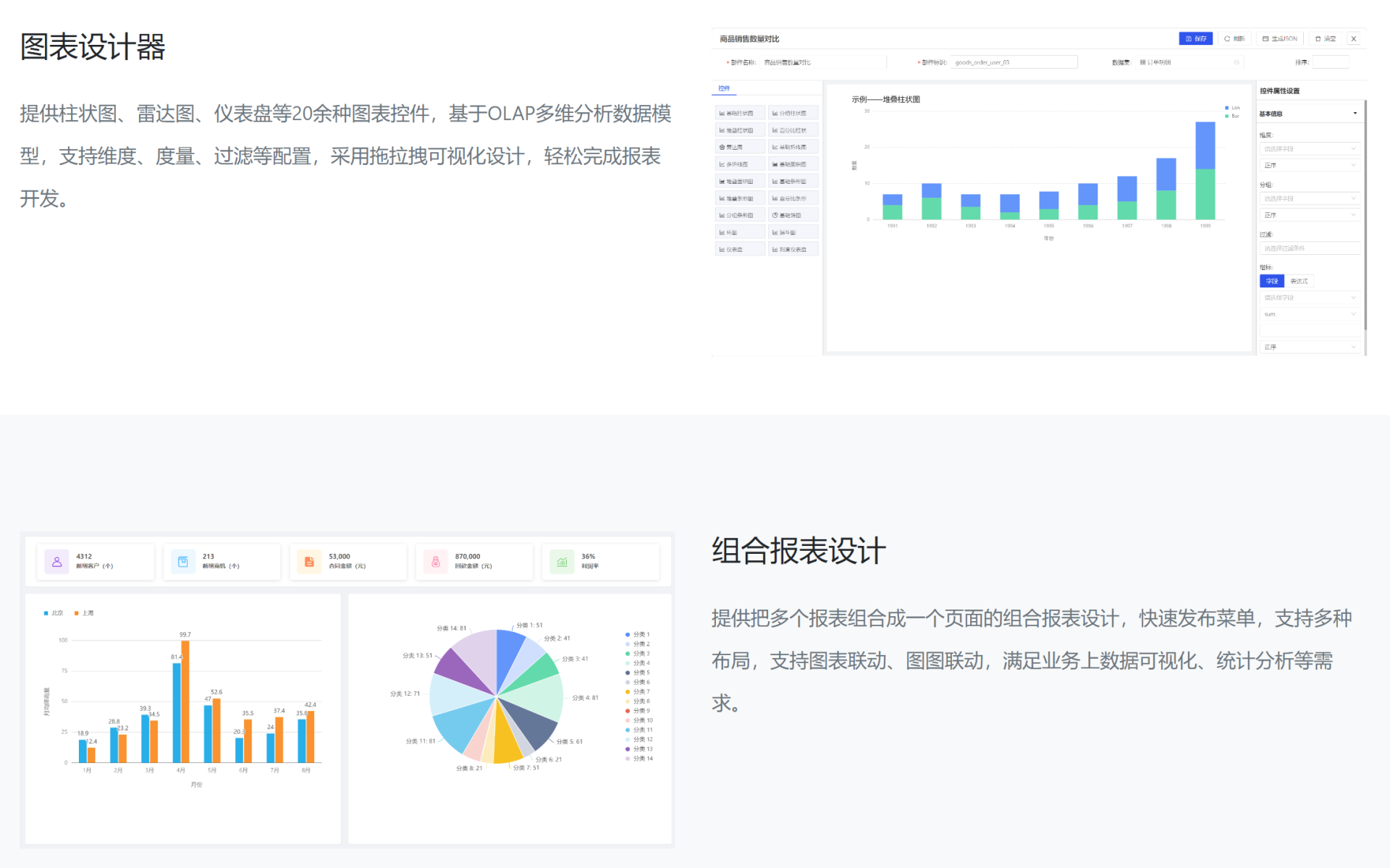Viewport: 1390px width, 868px height.
Task: Close the chart designer dialog
Action: 1354,38
